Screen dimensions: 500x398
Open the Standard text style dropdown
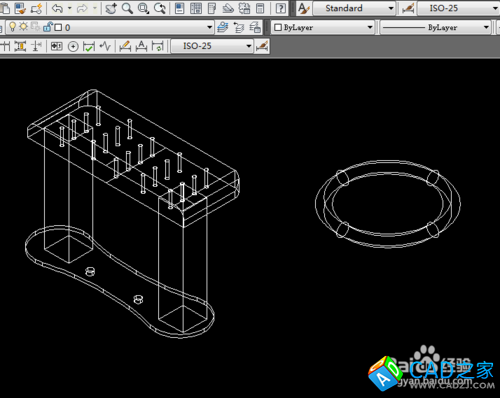(354, 8)
